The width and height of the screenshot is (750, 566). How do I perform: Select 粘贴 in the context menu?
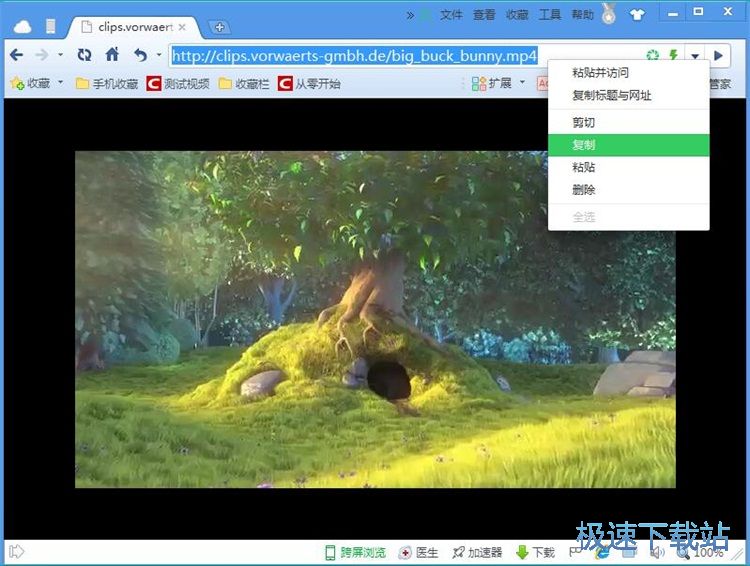pyautogui.click(x=629, y=167)
